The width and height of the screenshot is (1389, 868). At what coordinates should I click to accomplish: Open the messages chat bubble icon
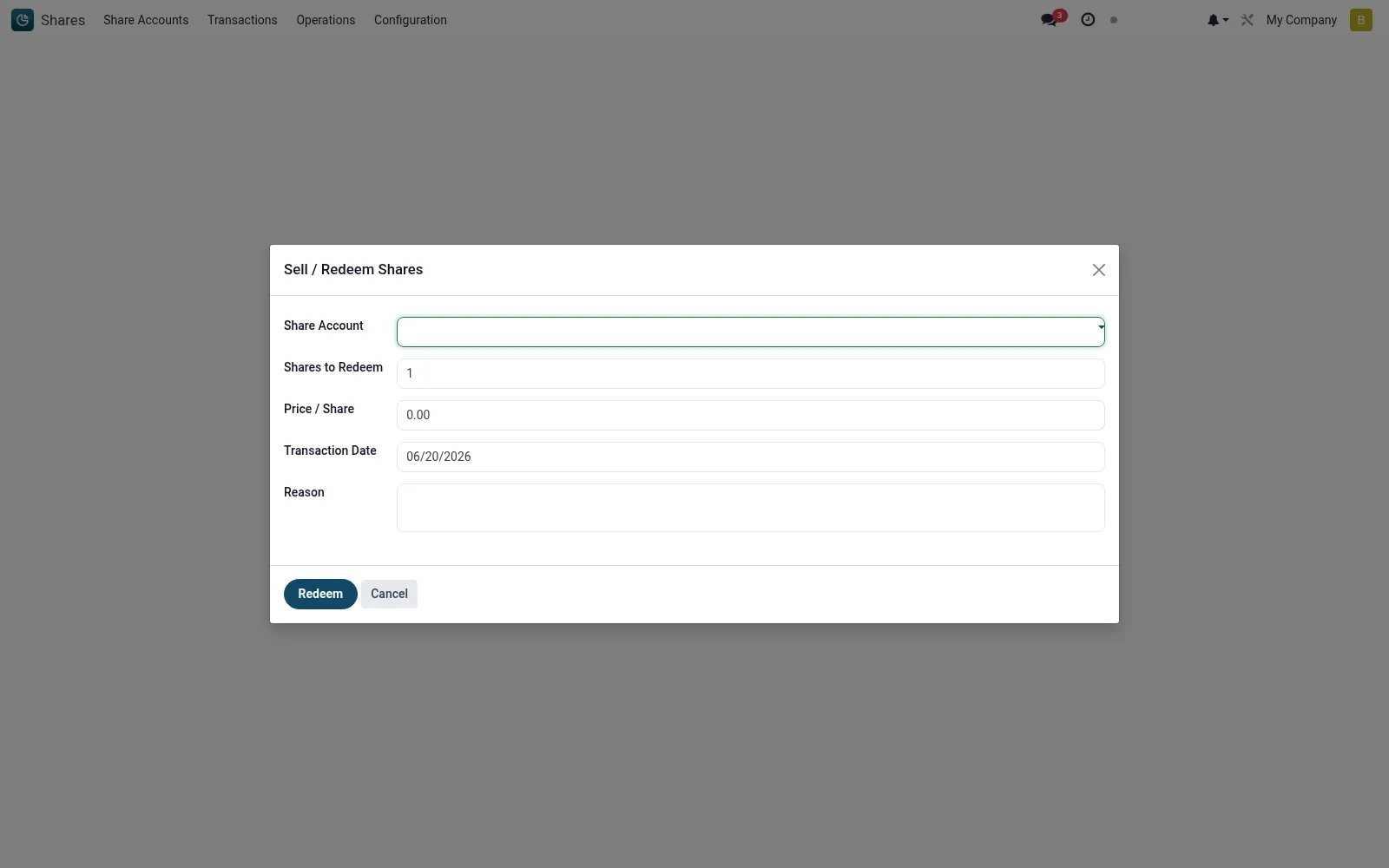click(1049, 20)
